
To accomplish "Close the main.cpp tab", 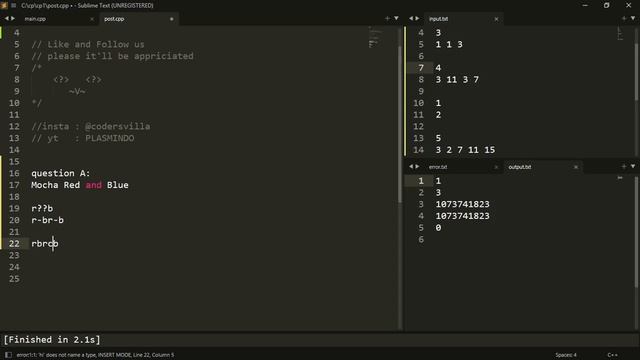I will 92,19.
